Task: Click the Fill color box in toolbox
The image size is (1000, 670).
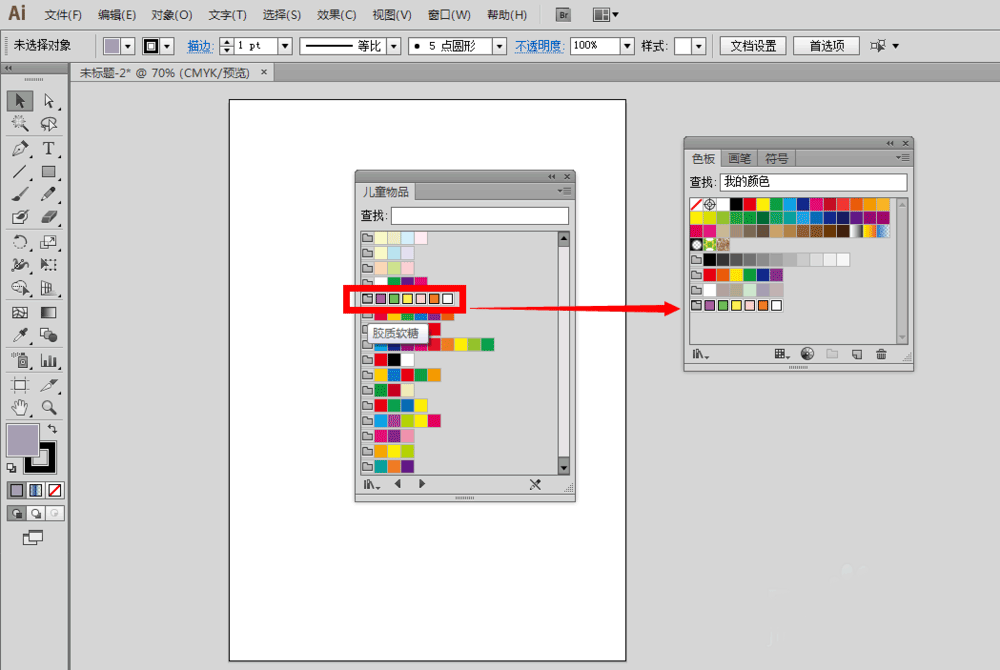Action: (23, 440)
